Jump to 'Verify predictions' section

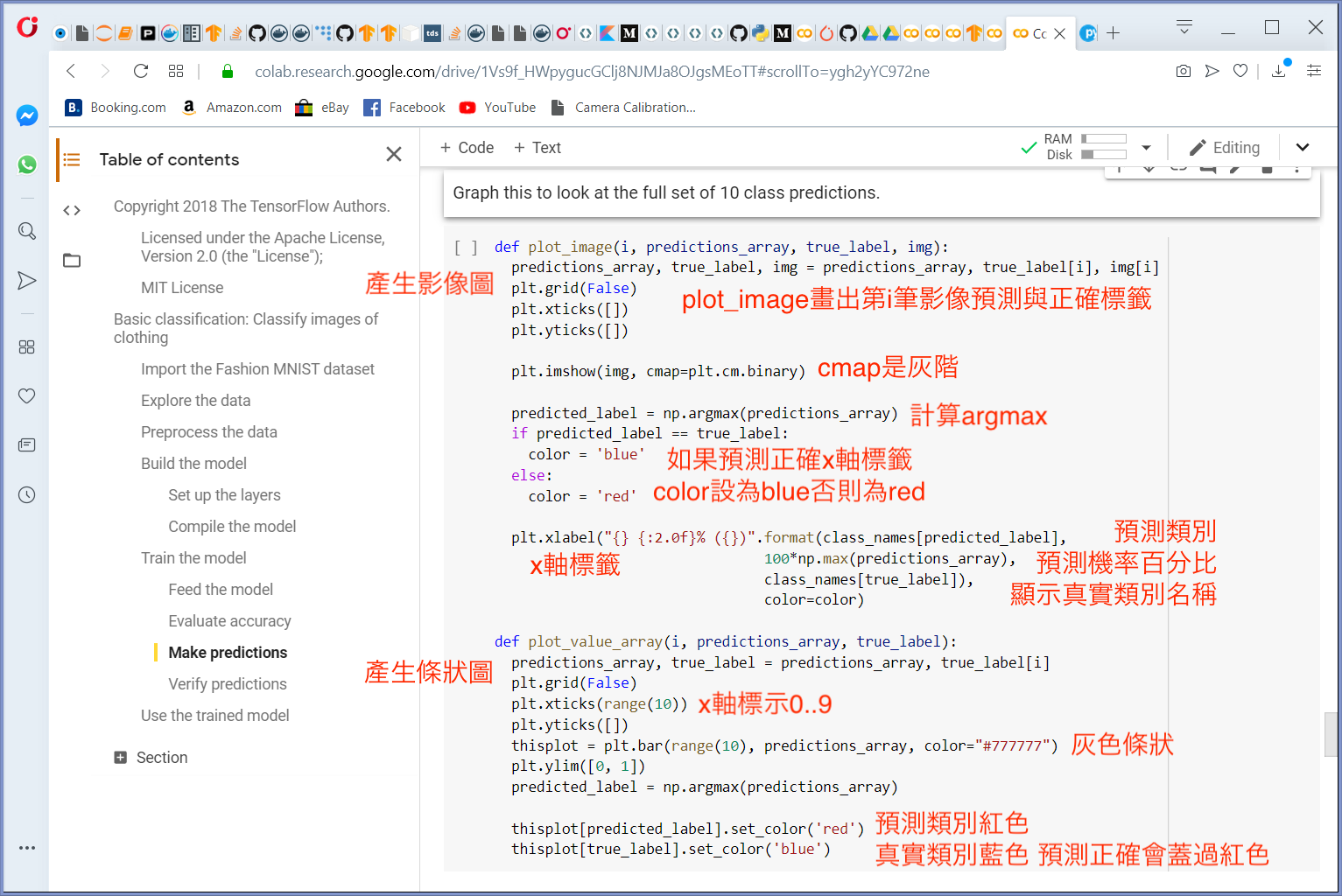228,684
